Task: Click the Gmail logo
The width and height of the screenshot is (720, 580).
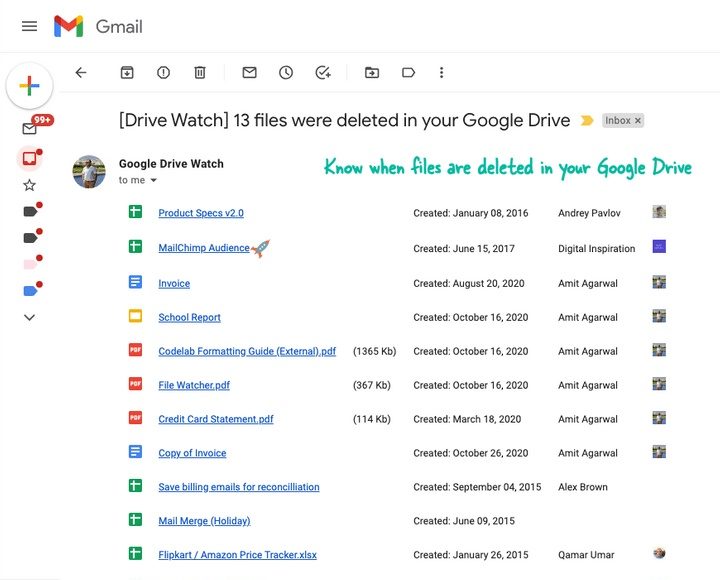Action: (x=98, y=26)
